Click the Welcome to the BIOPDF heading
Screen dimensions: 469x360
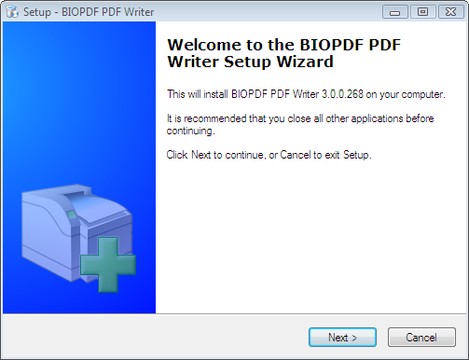pos(283,53)
